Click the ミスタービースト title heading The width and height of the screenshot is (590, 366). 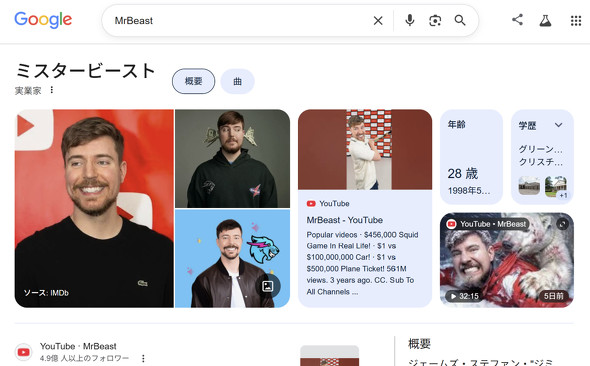[85, 71]
